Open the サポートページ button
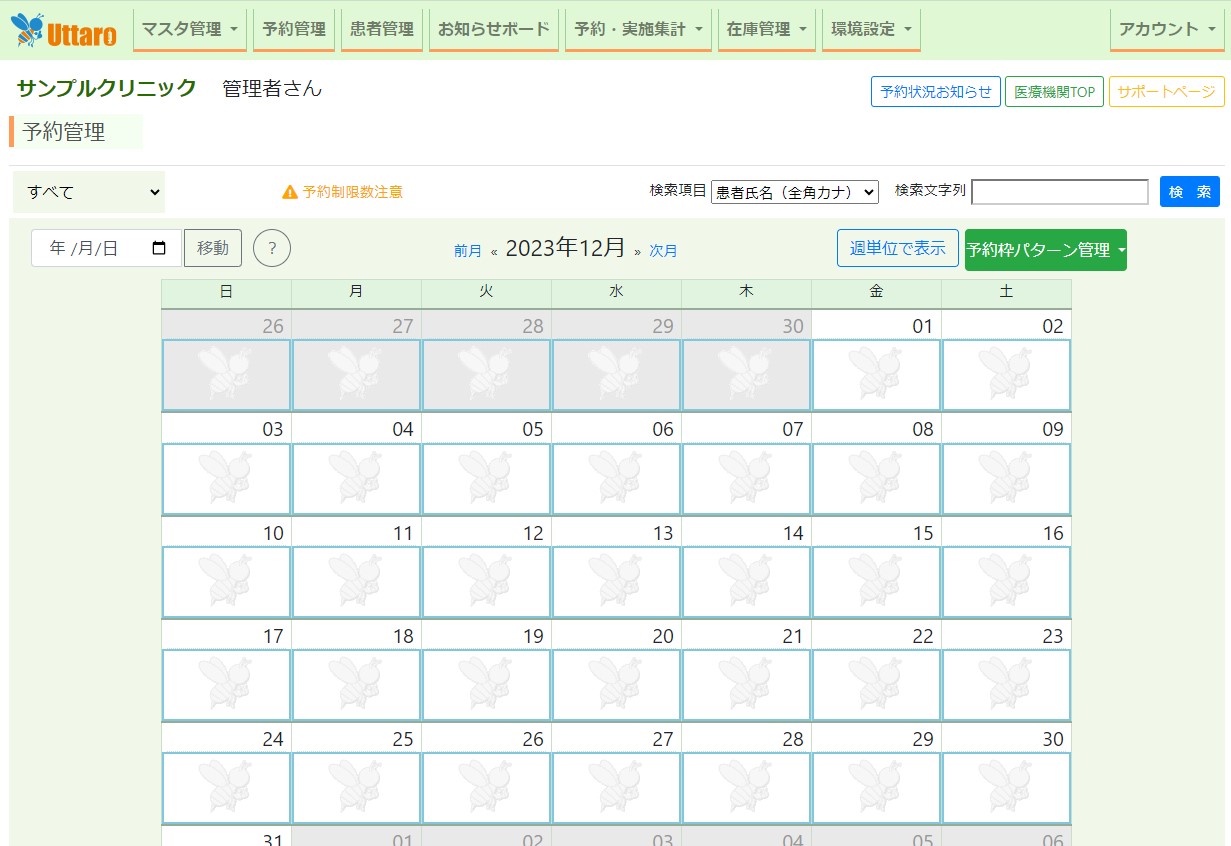This screenshot has height=846, width=1231. 1166,91
